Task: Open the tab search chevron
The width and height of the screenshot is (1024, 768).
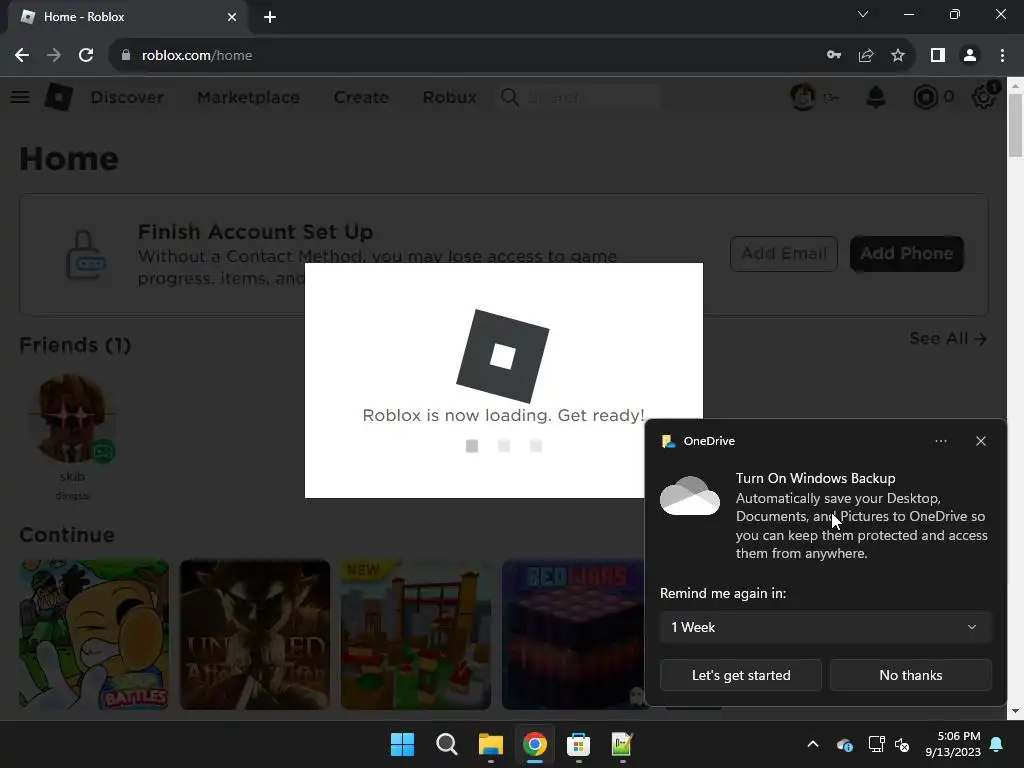Action: tap(863, 14)
